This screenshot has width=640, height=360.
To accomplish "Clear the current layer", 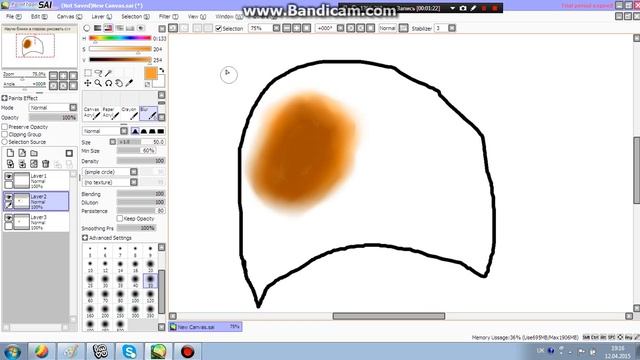I will [x=34, y=164].
